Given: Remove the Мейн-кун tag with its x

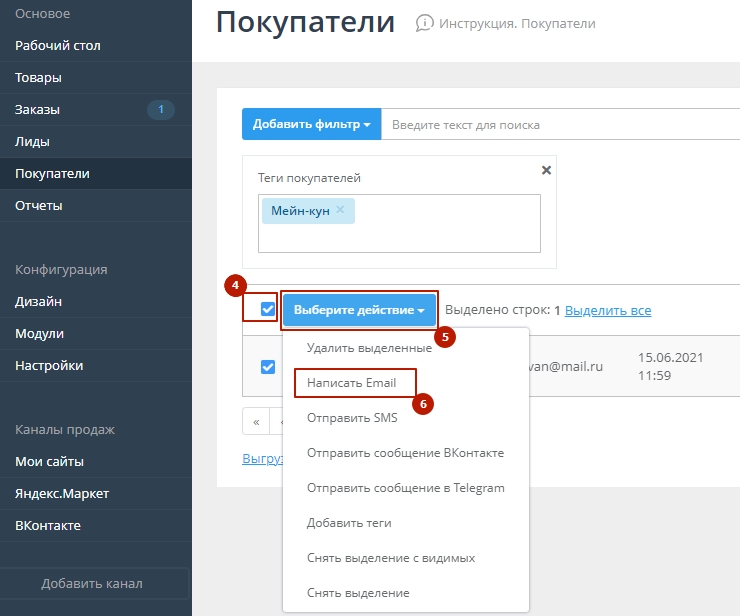Looking at the screenshot, I should (x=340, y=210).
